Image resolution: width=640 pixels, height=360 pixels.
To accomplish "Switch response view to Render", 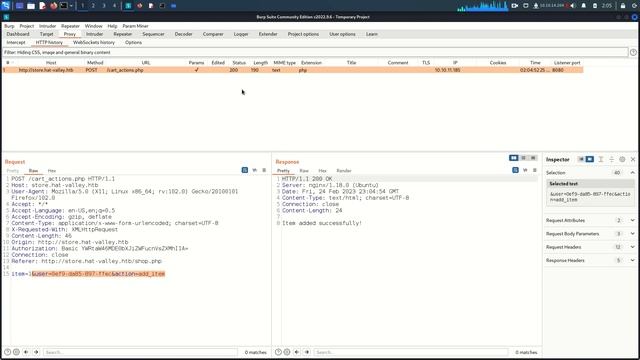I will (344, 171).
